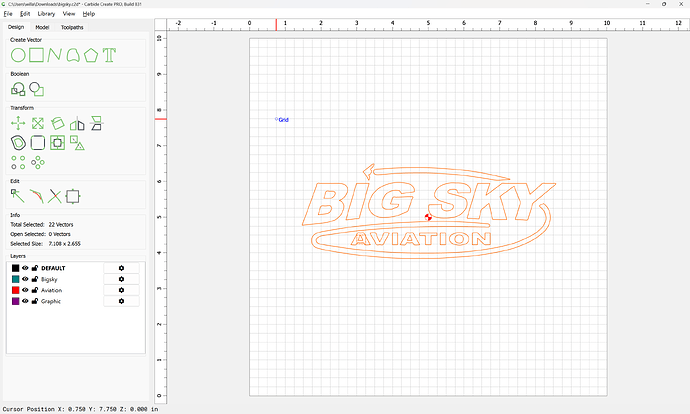Select the DEFAULT layer name
This screenshot has height=414, width=690.
pyautogui.click(x=53, y=268)
